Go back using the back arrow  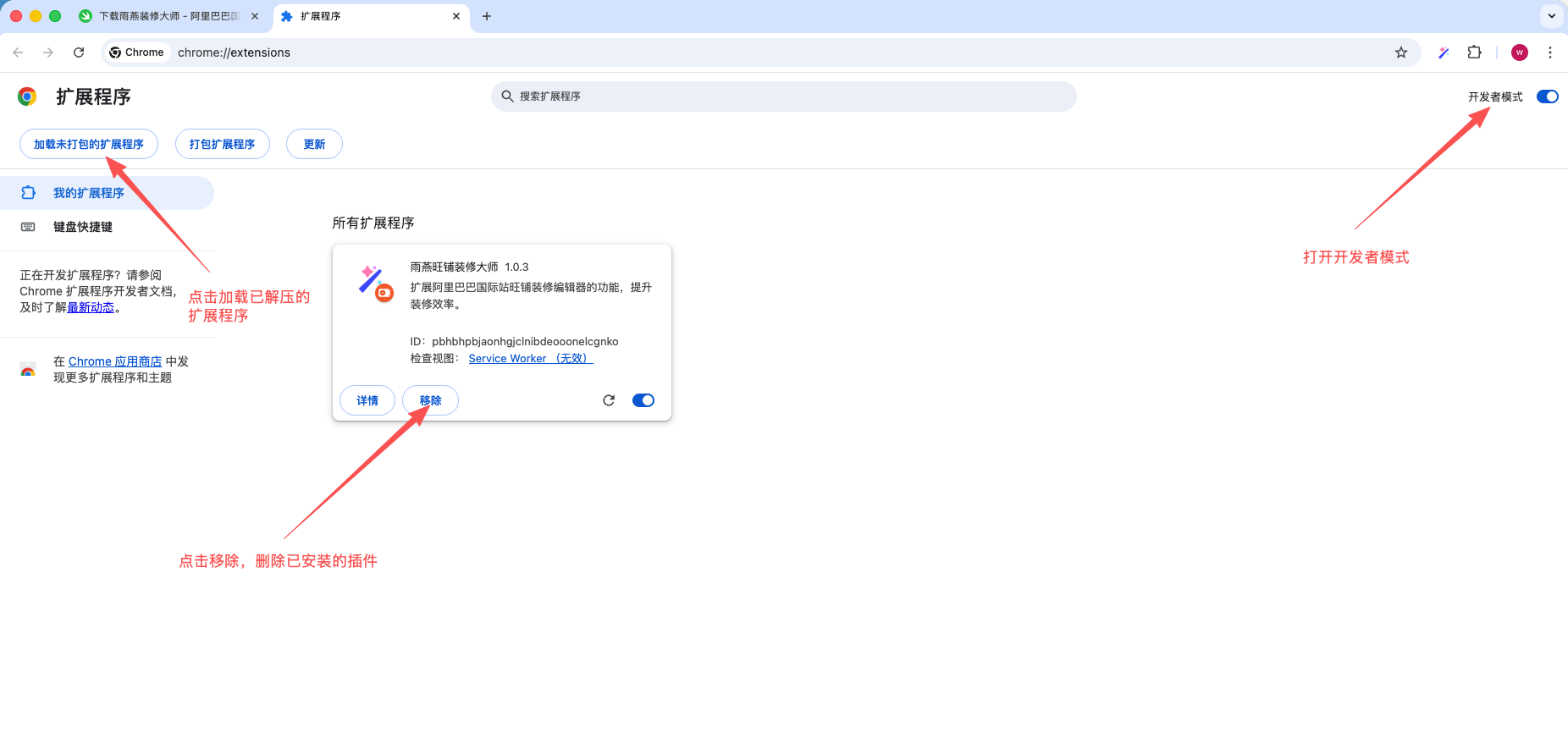[x=19, y=52]
